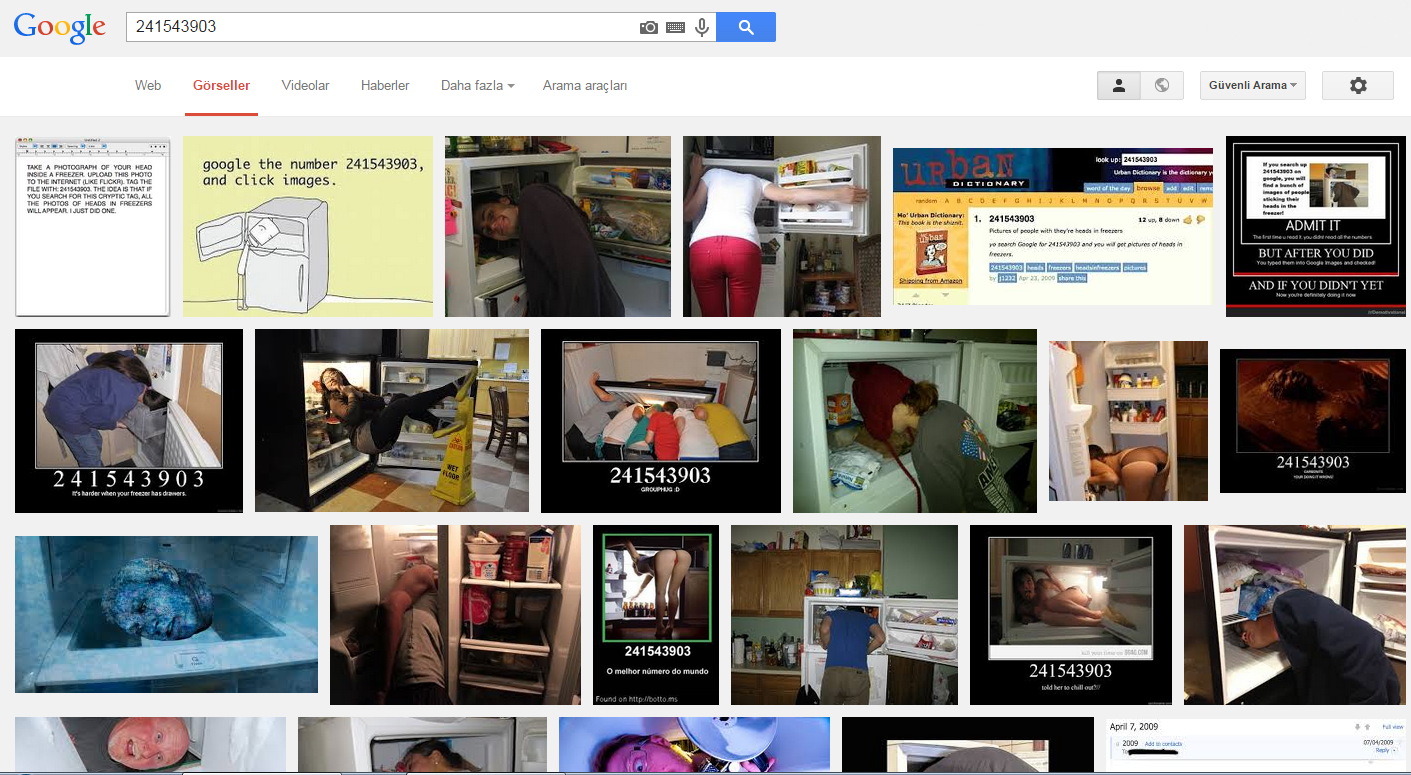Screen dimensions: 1411x775
Task: Open the Urban Dictionary screenshot thumbnail
Action: (1052, 227)
